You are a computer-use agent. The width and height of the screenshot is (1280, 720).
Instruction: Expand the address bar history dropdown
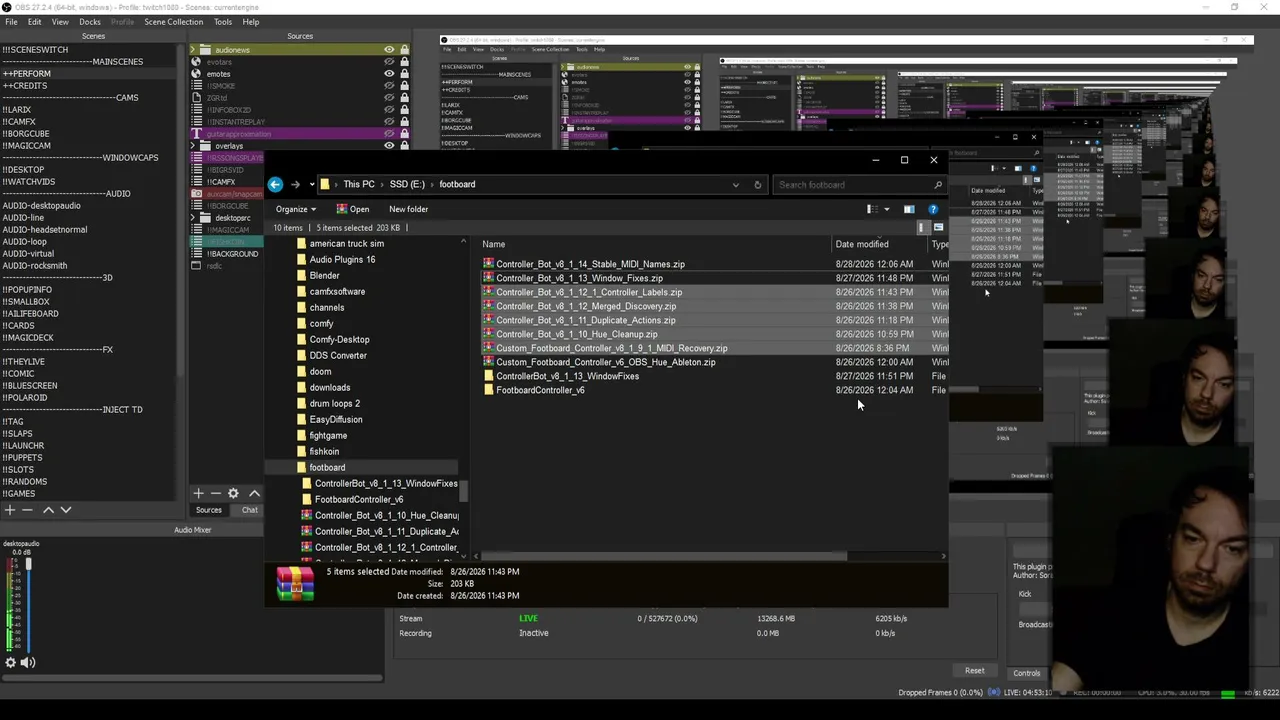tap(736, 185)
